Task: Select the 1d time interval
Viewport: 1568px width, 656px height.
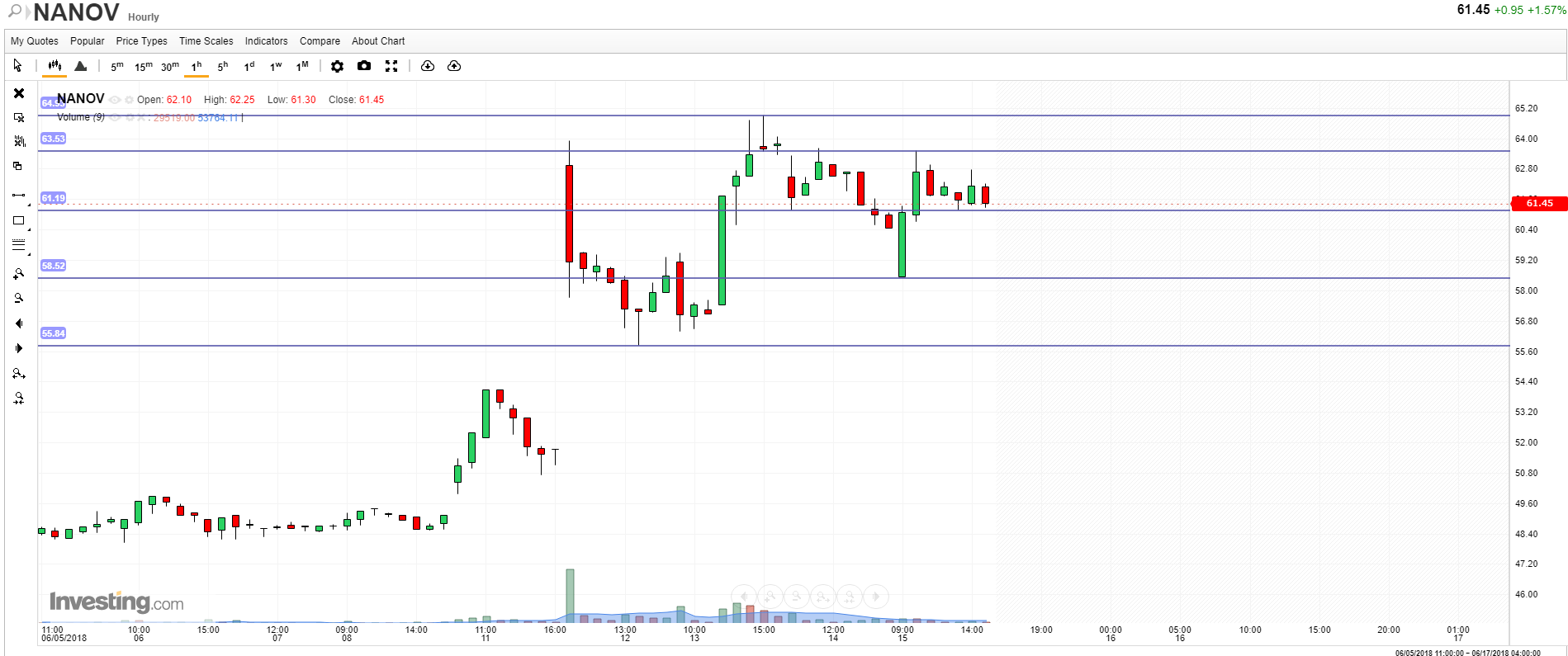Action: coord(249,66)
